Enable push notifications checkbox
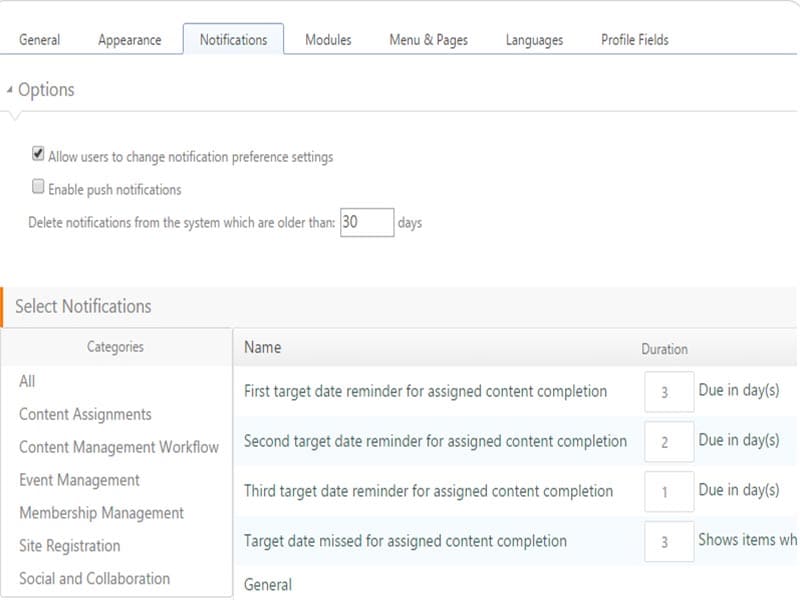 (39, 187)
